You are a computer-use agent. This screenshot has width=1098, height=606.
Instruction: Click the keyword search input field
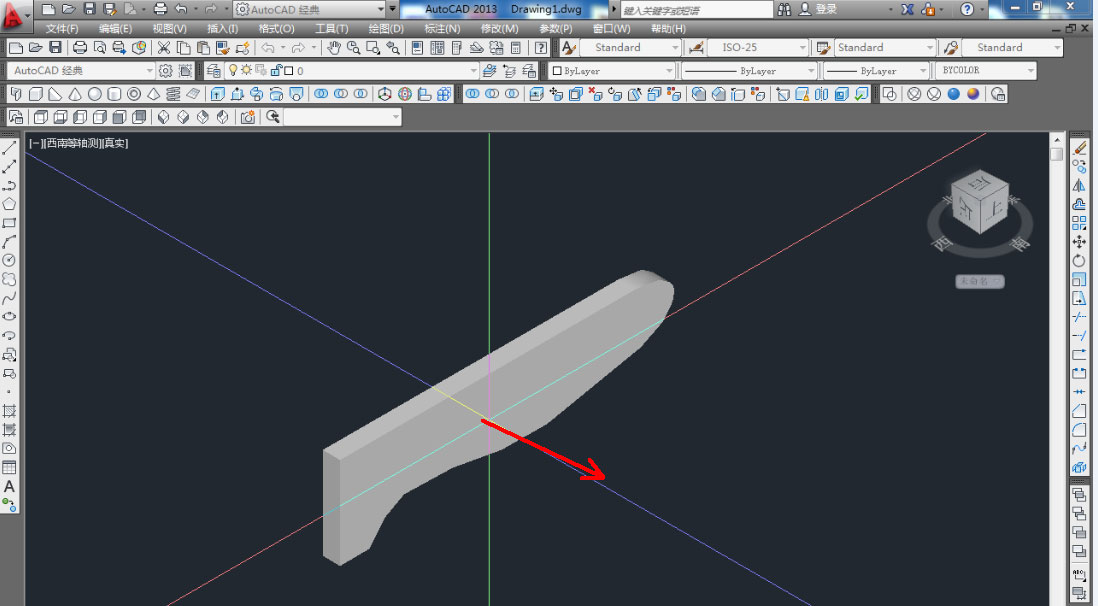coord(696,9)
